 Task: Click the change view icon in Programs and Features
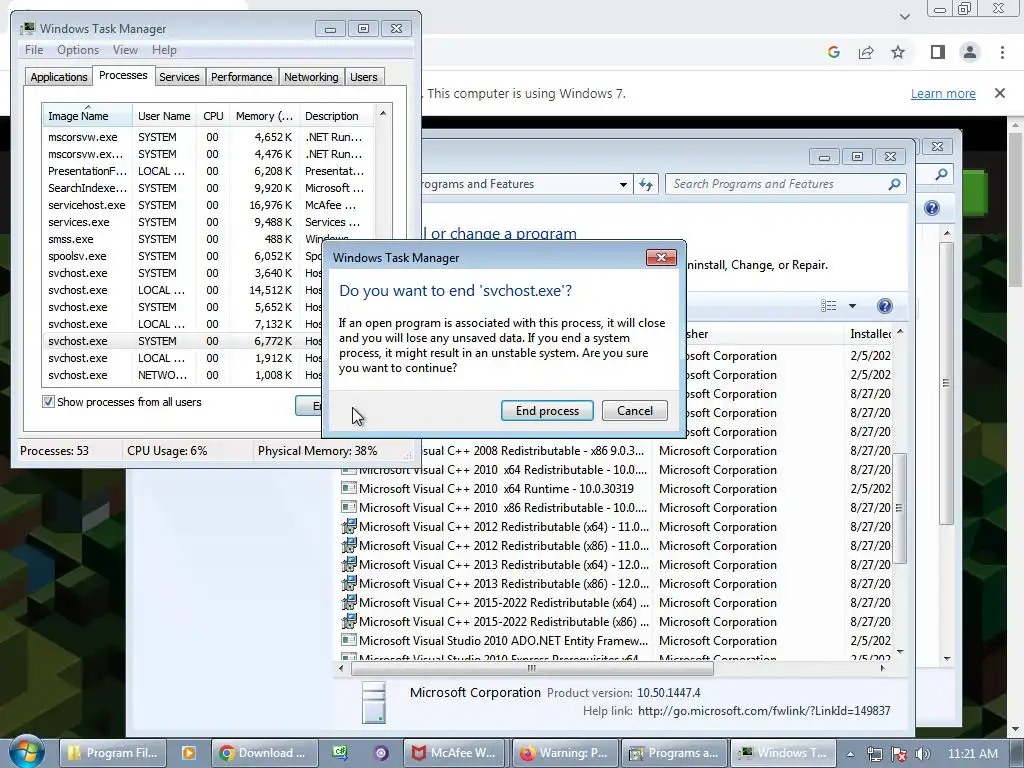[829, 306]
